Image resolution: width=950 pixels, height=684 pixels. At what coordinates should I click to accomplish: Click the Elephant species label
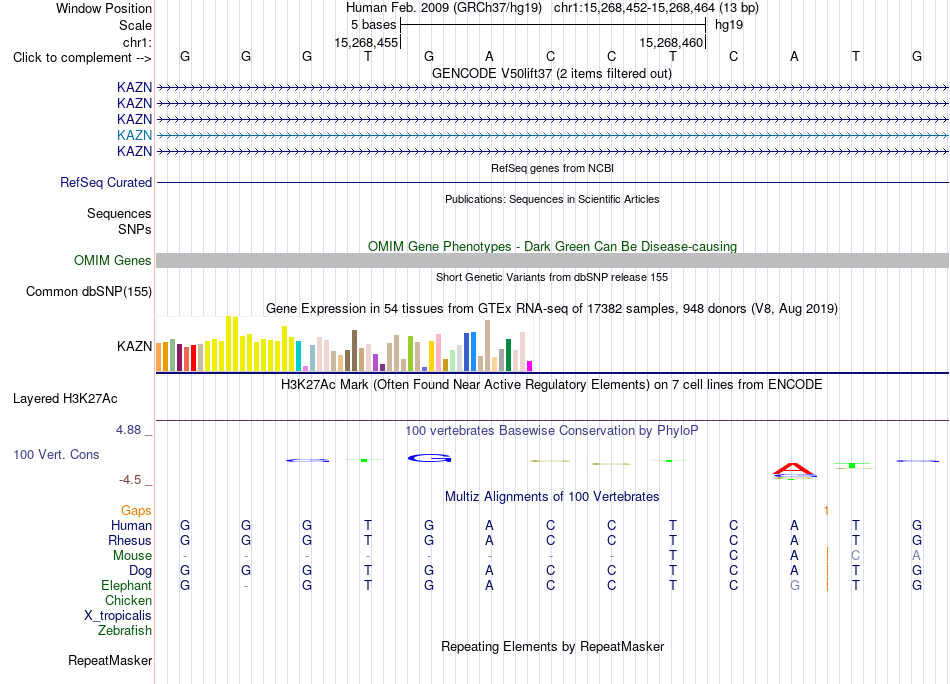(x=127, y=586)
